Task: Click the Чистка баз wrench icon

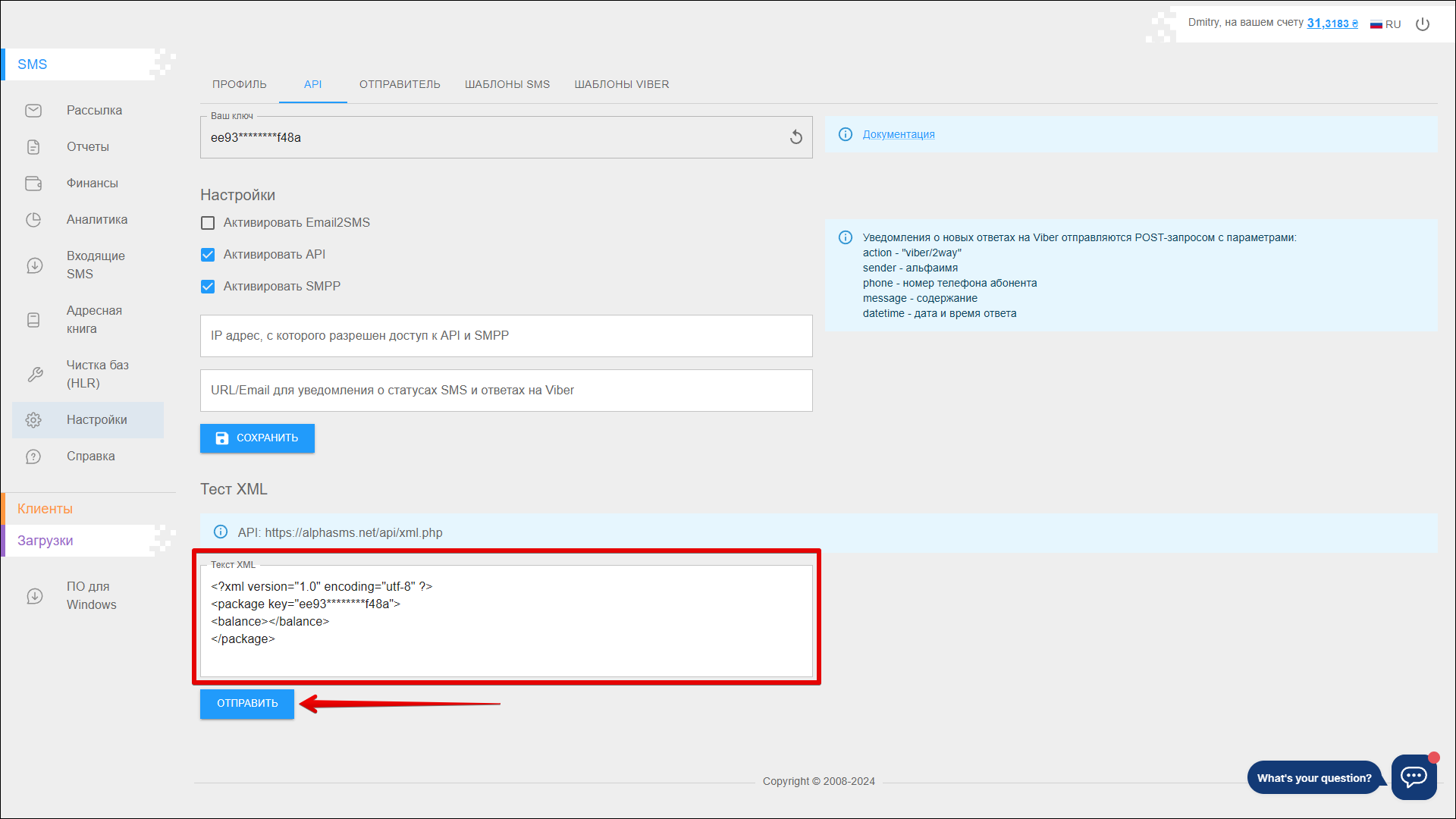Action: tap(35, 375)
